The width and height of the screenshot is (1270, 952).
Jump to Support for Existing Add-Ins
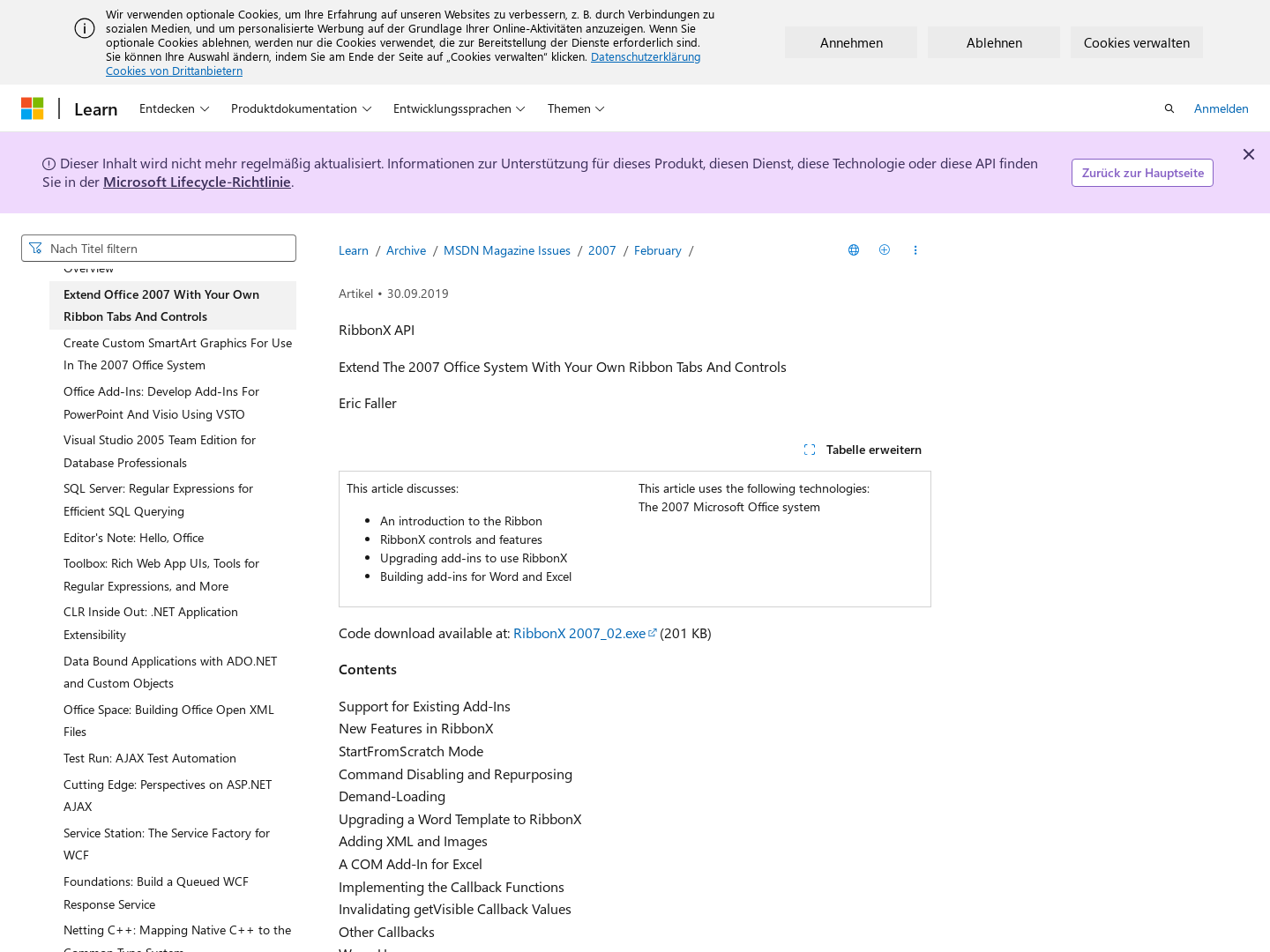(x=424, y=706)
